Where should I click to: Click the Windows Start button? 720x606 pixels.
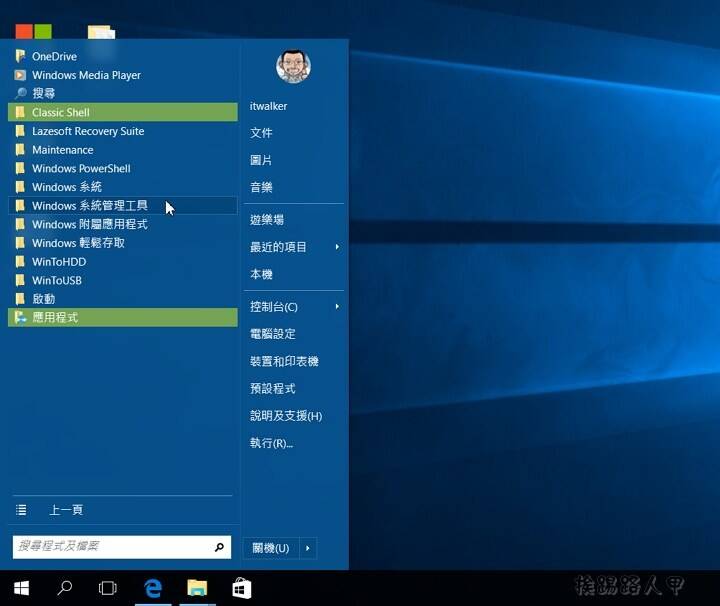click(x=22, y=588)
